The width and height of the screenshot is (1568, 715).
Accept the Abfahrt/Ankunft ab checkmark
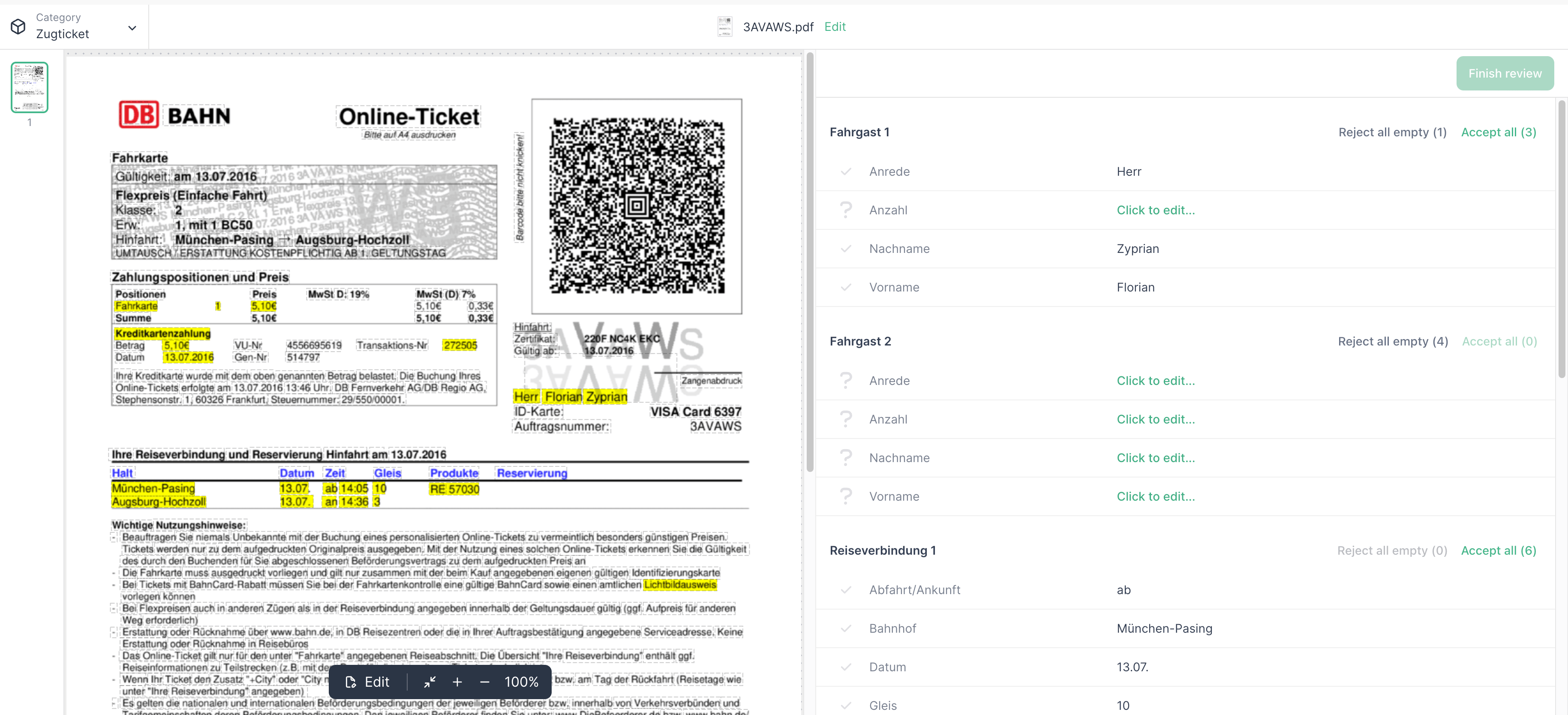[x=845, y=590]
